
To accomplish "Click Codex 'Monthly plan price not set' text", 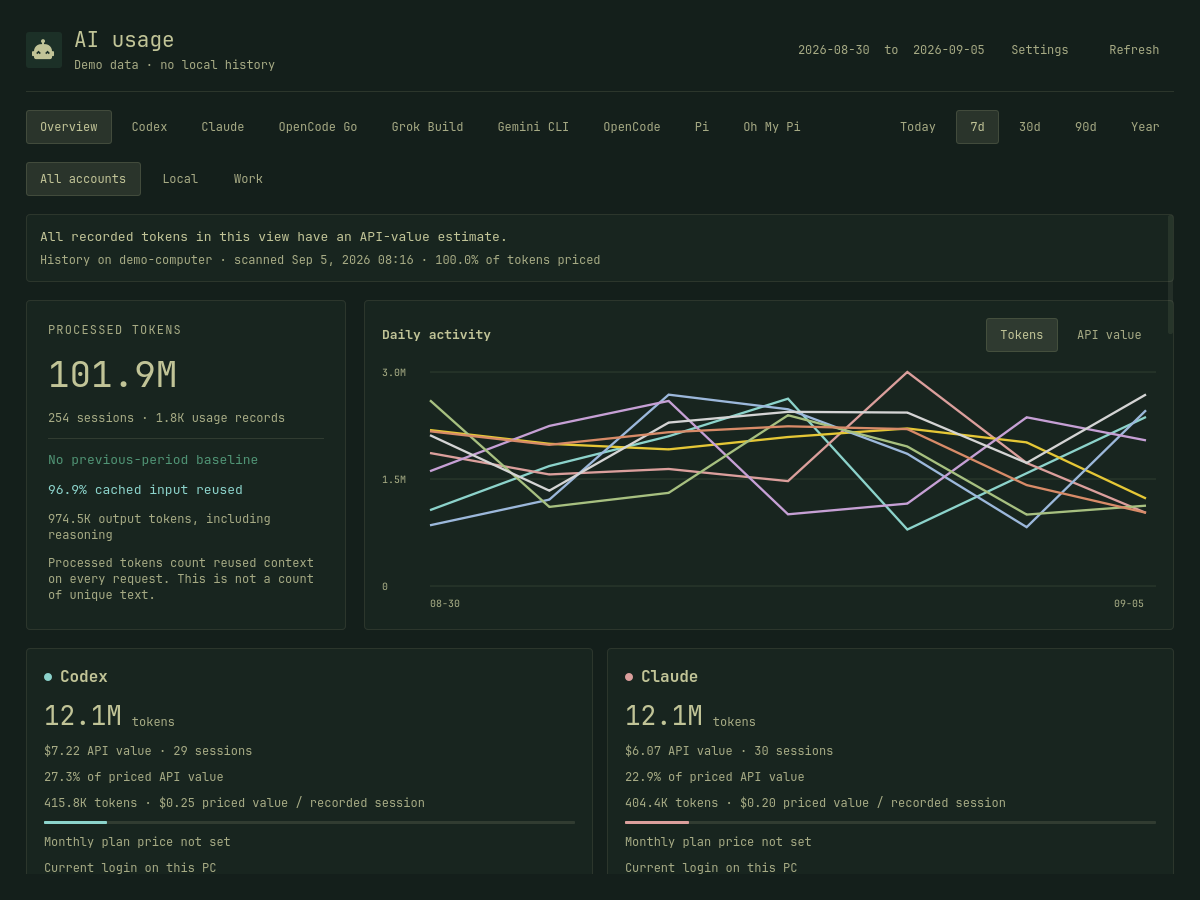I will (137, 842).
